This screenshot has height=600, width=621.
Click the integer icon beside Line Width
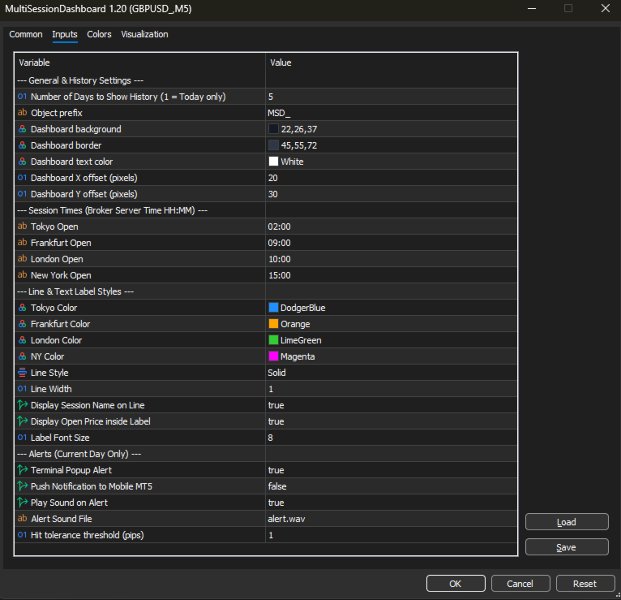coord(22,389)
